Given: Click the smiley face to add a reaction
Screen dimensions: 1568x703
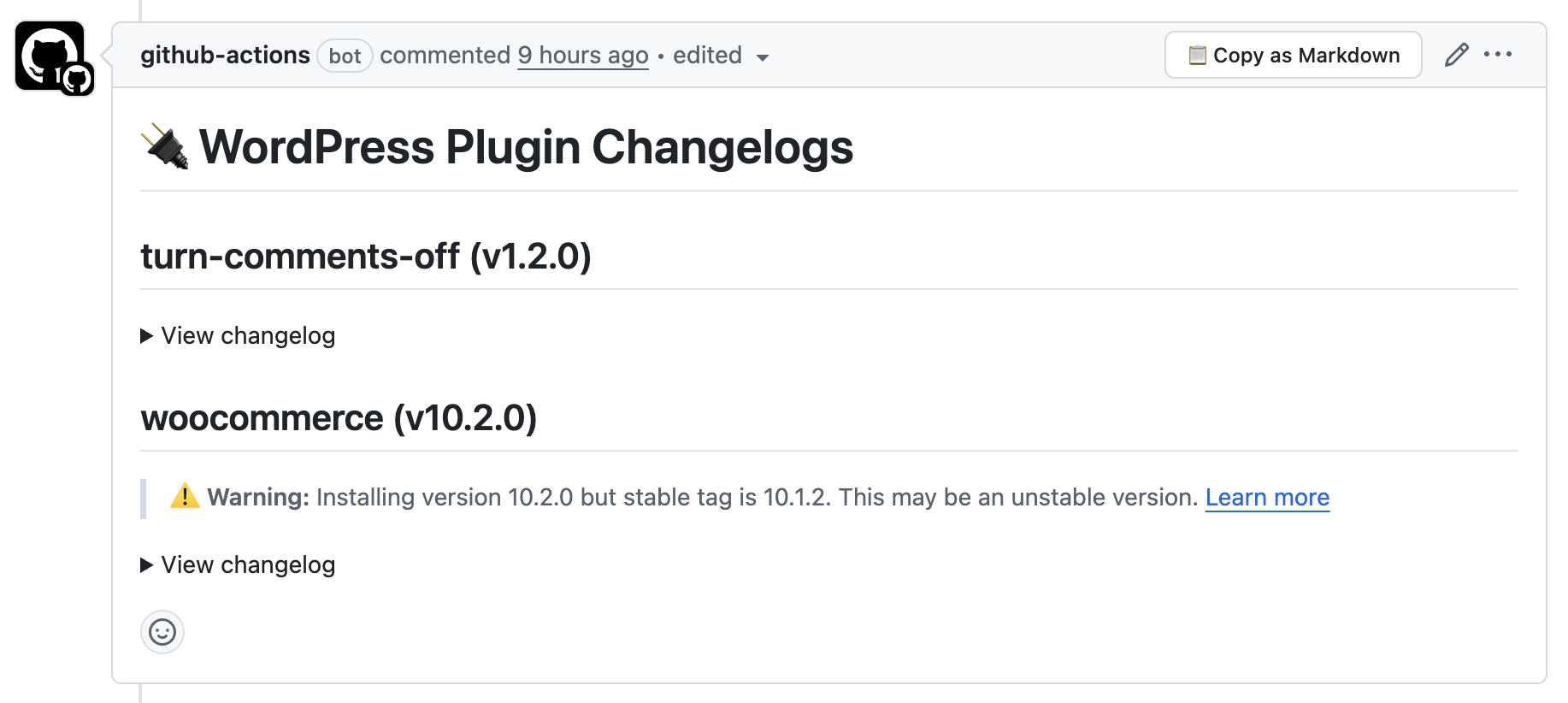Looking at the screenshot, I should (x=162, y=633).
